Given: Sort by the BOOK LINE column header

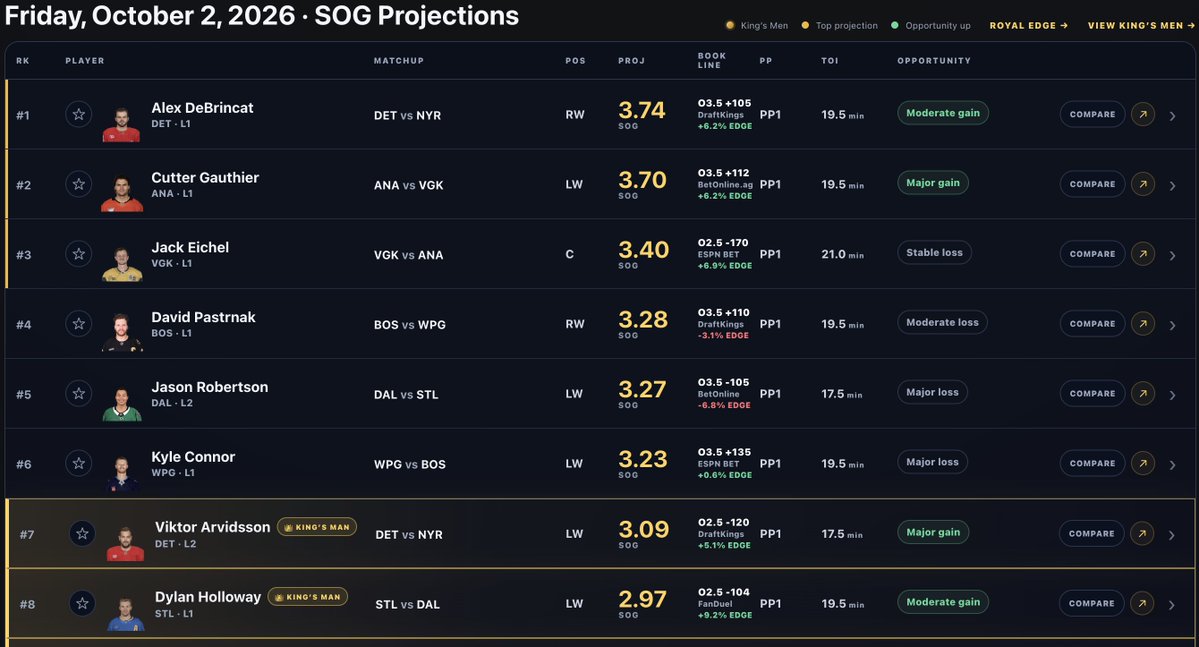Looking at the screenshot, I should 712,60.
